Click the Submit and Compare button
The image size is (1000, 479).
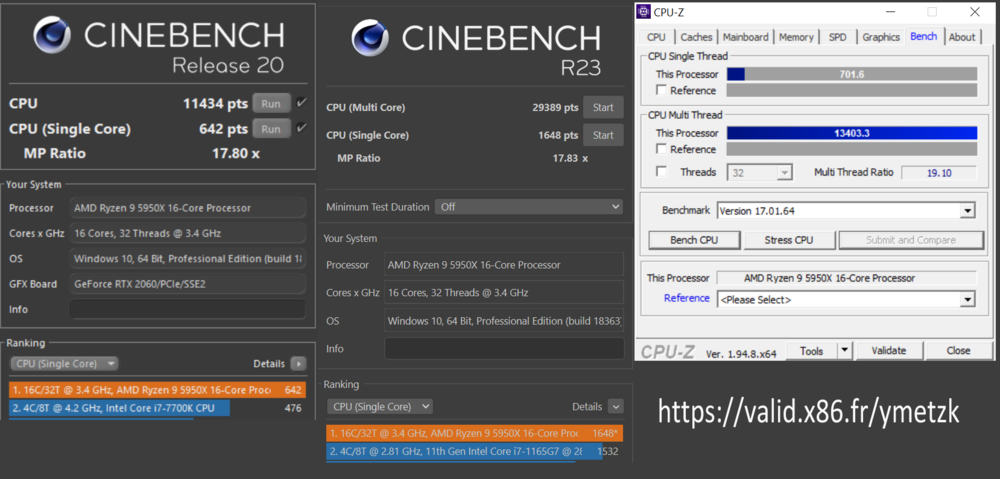(x=911, y=240)
